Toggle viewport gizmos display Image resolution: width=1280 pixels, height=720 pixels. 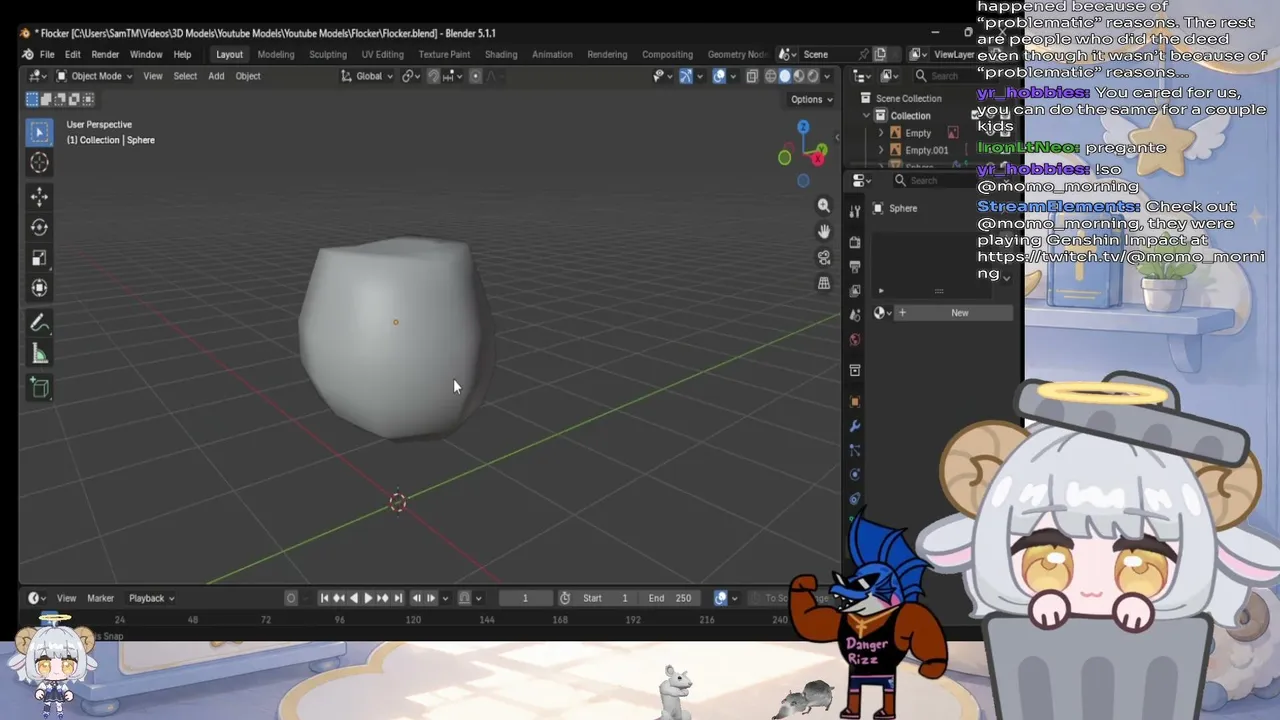coord(686,76)
